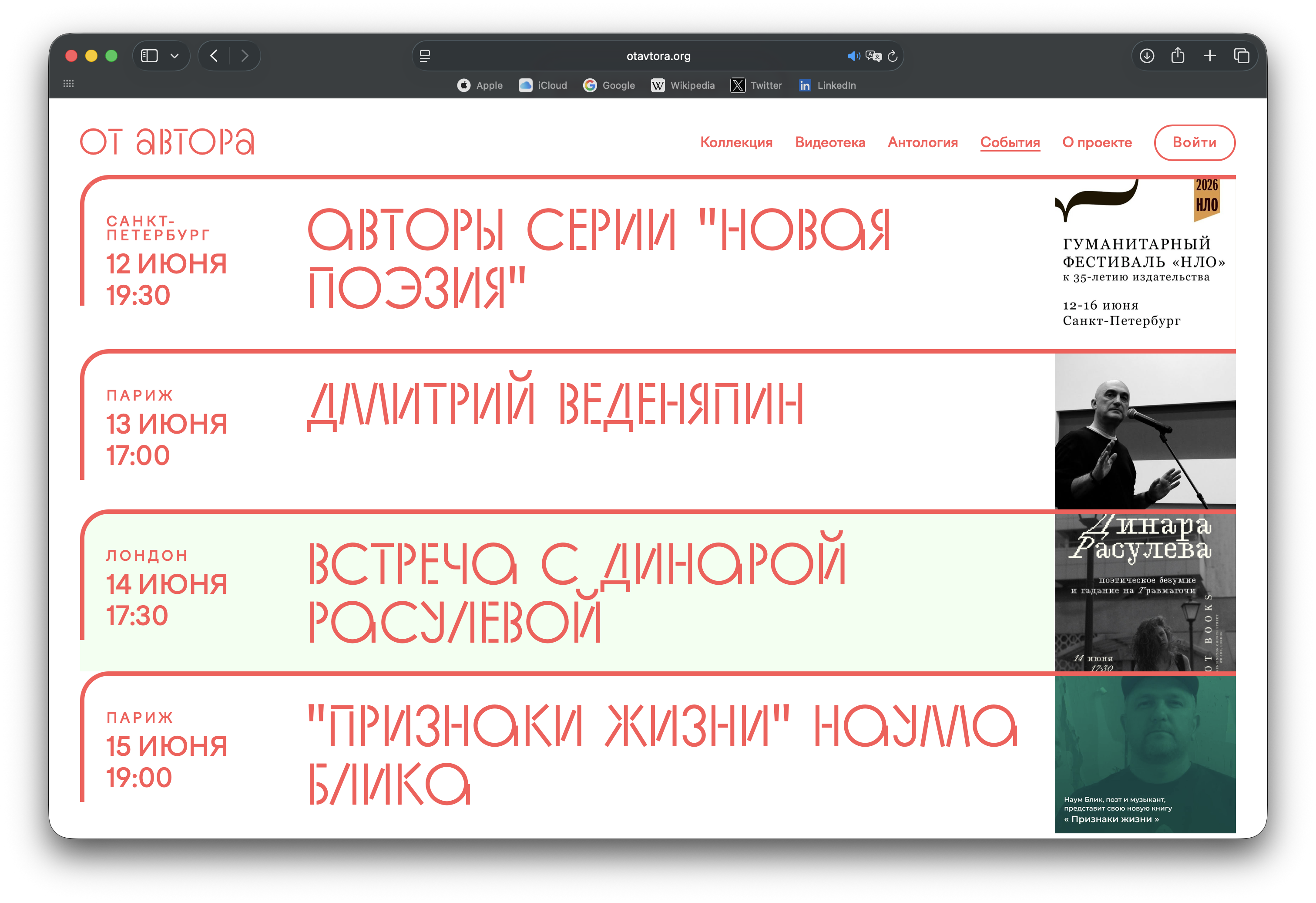1316x903 pixels.
Task: Open the Коллекция menu item
Action: click(736, 142)
